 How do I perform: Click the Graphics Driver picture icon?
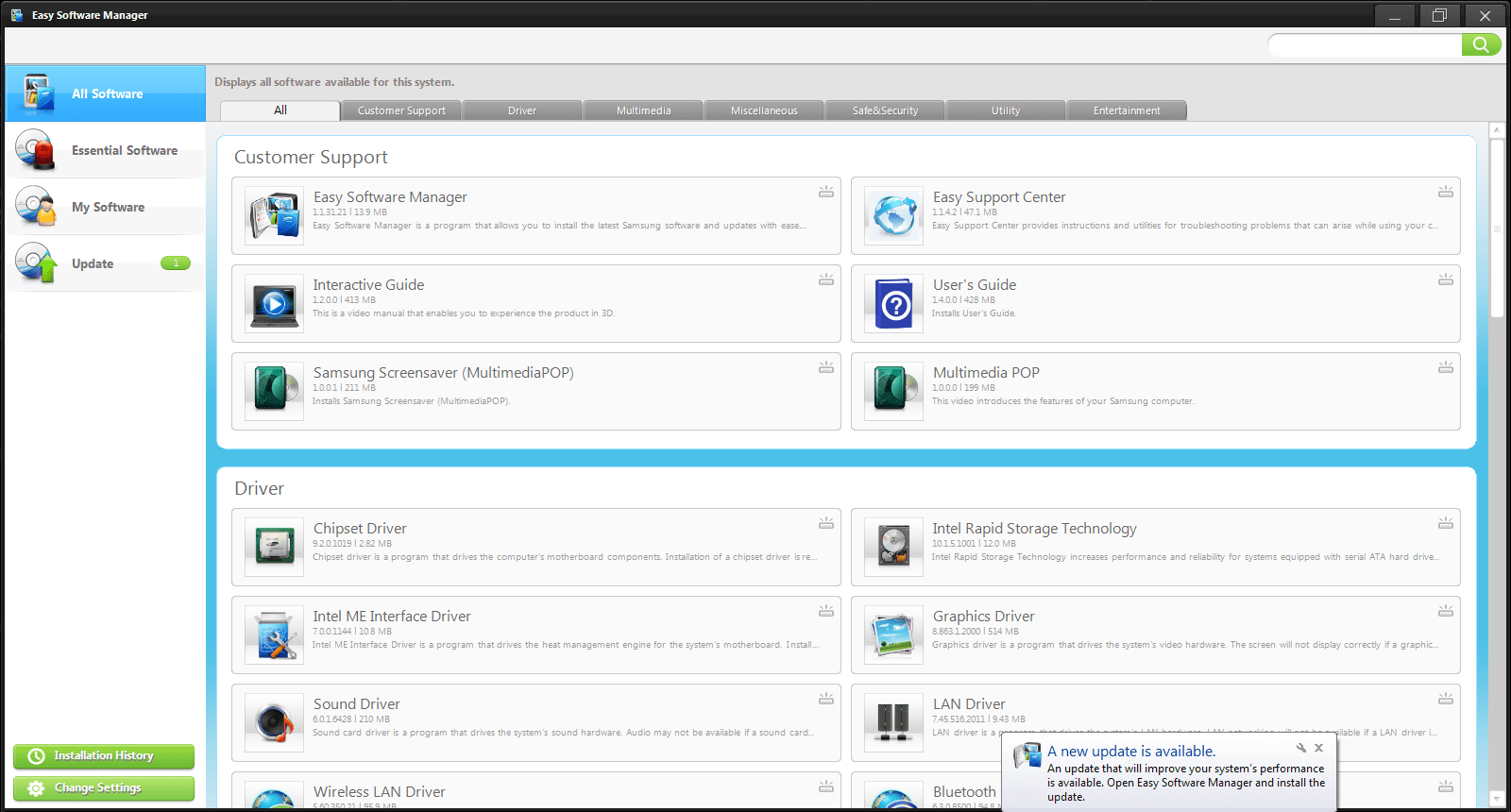(x=893, y=635)
